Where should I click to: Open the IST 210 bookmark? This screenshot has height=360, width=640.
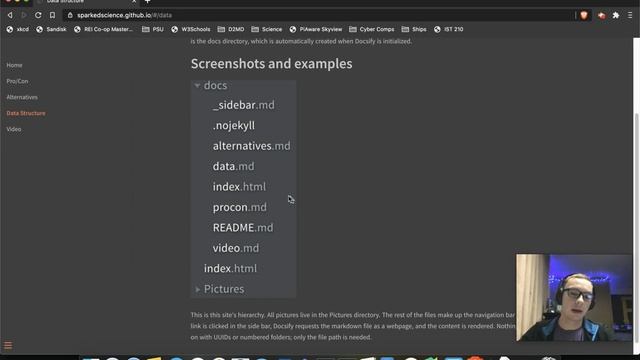coord(449,29)
